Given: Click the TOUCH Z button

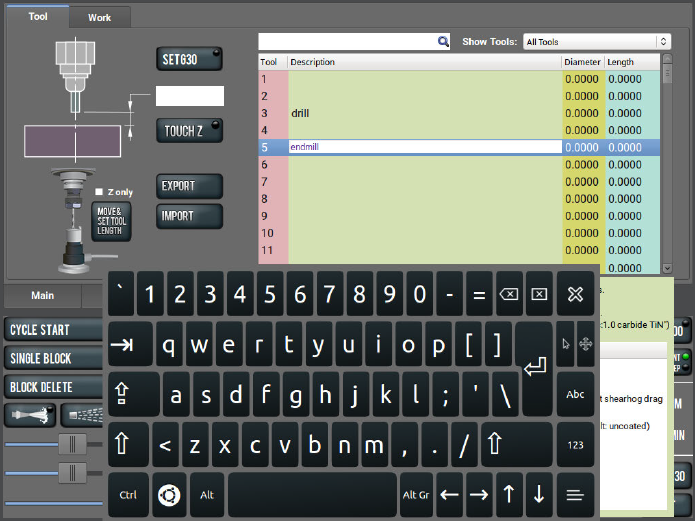Looking at the screenshot, I should click(189, 131).
